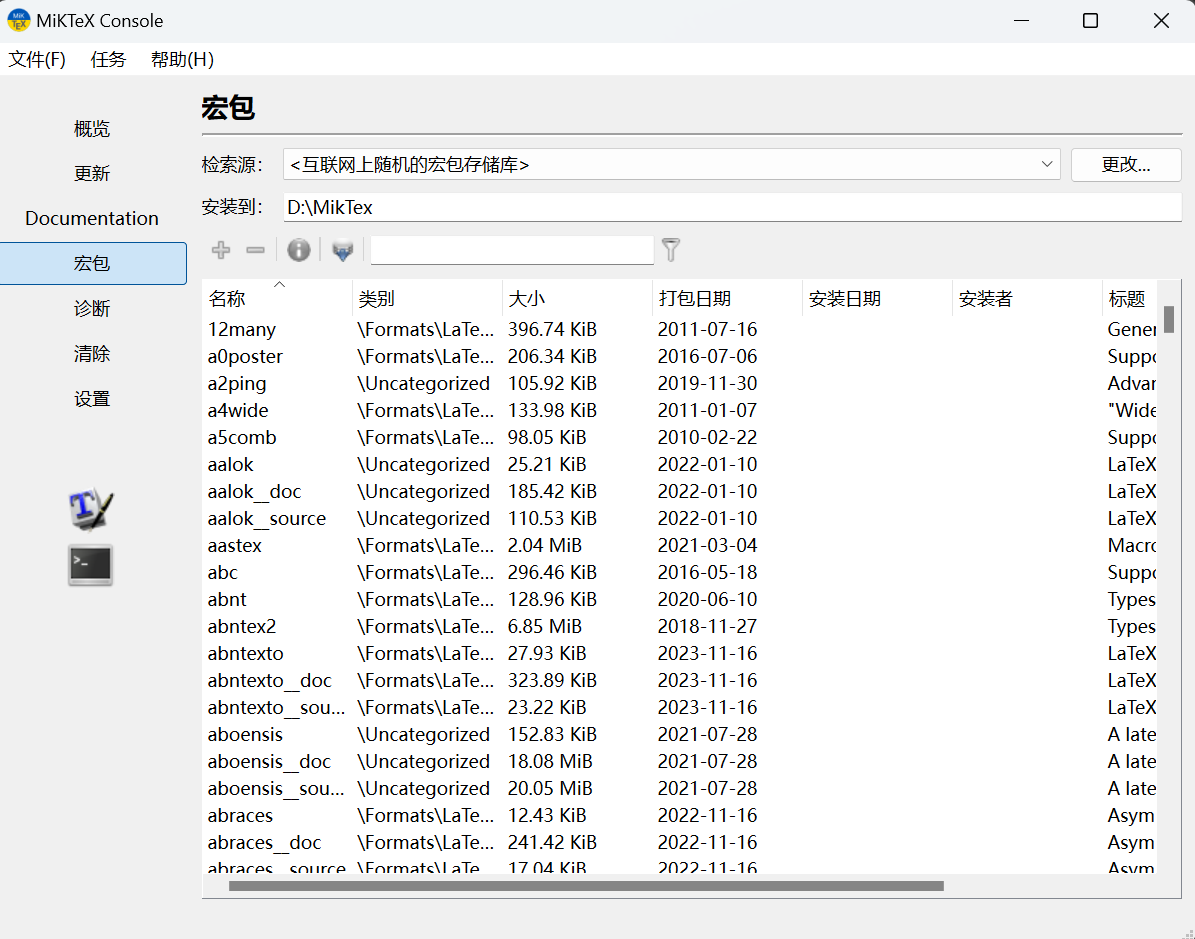This screenshot has width=1195, height=939.
Task: Select the abntex2 package row
Action: (x=680, y=627)
